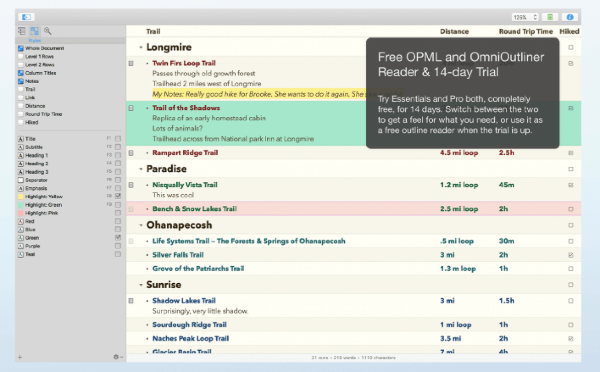
Task: Collapse the Sunrise section
Action: pyautogui.click(x=141, y=285)
